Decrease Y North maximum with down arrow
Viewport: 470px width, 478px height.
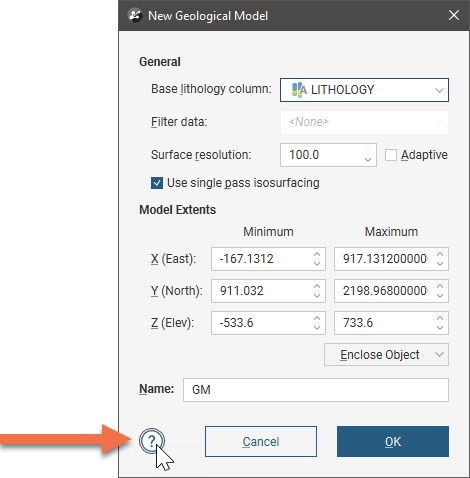point(440,296)
